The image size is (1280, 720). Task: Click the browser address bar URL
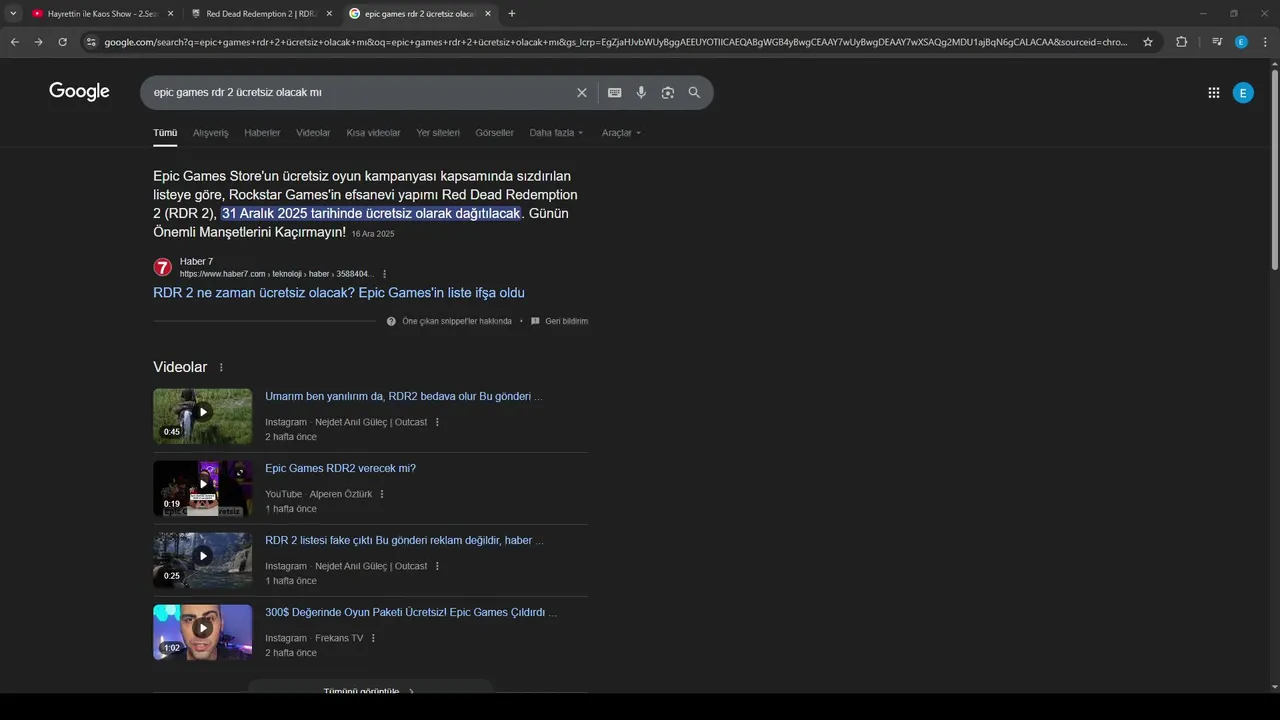coord(615,42)
